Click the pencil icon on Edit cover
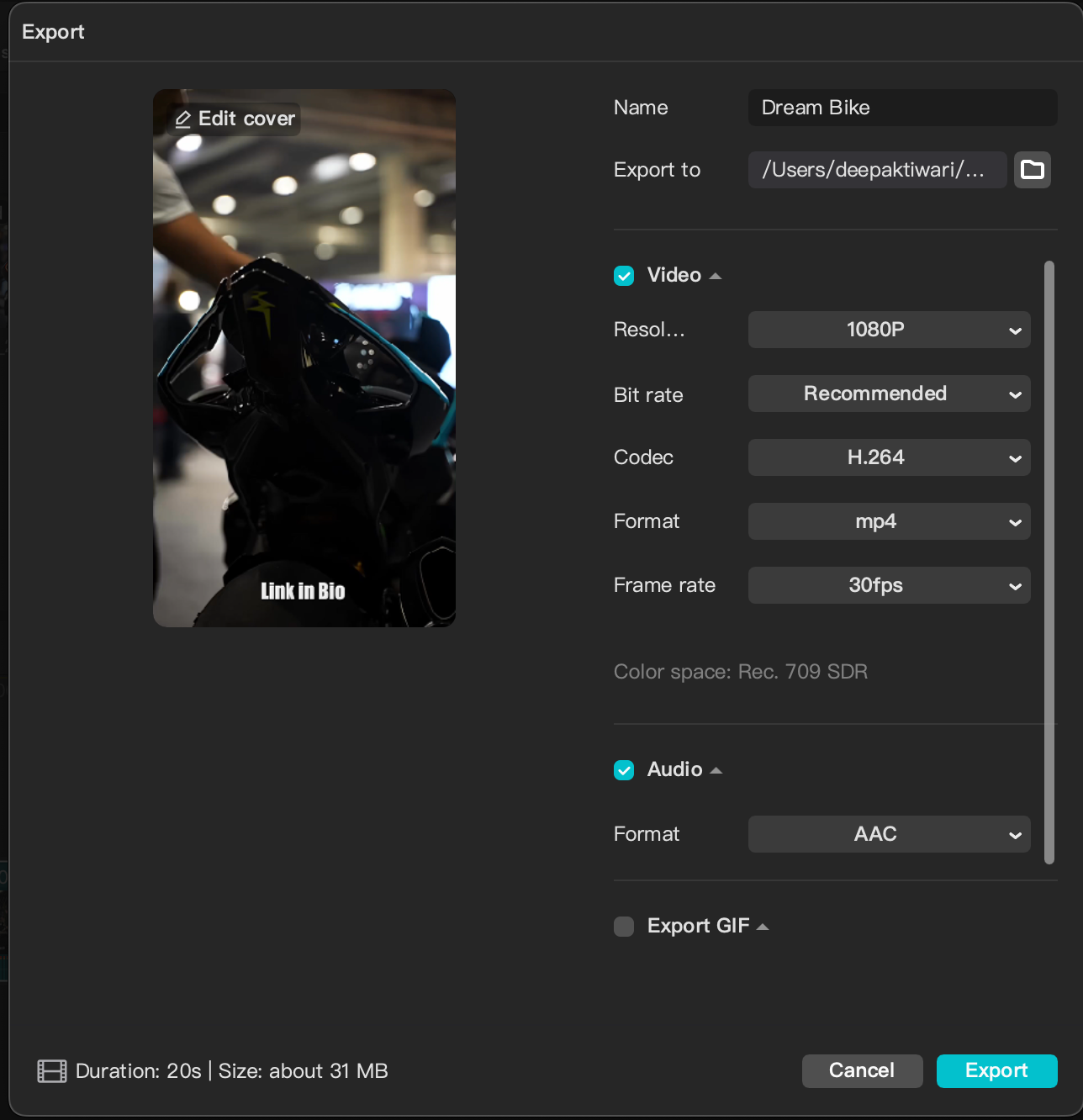 pyautogui.click(x=182, y=119)
